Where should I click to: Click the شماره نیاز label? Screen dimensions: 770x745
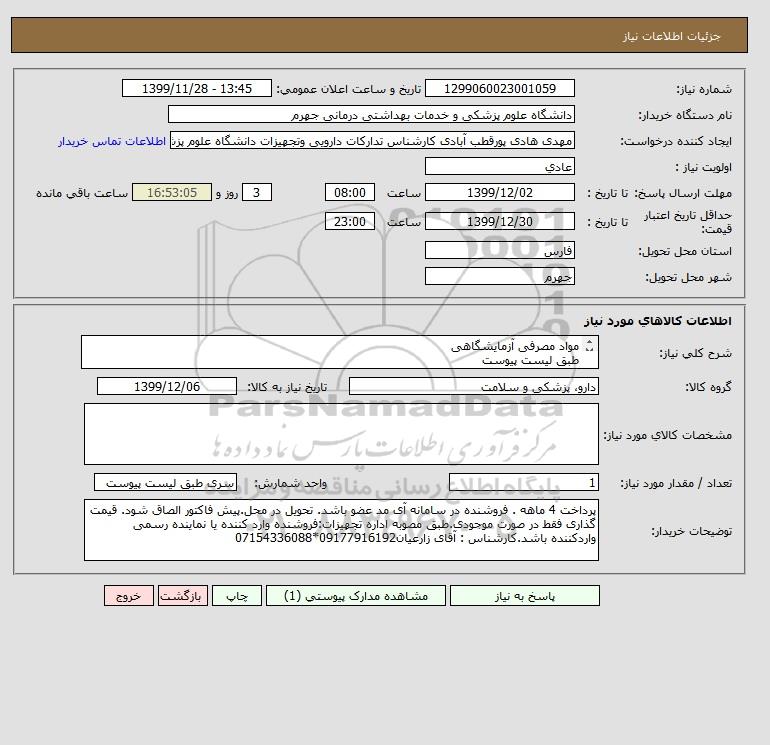tap(704, 89)
